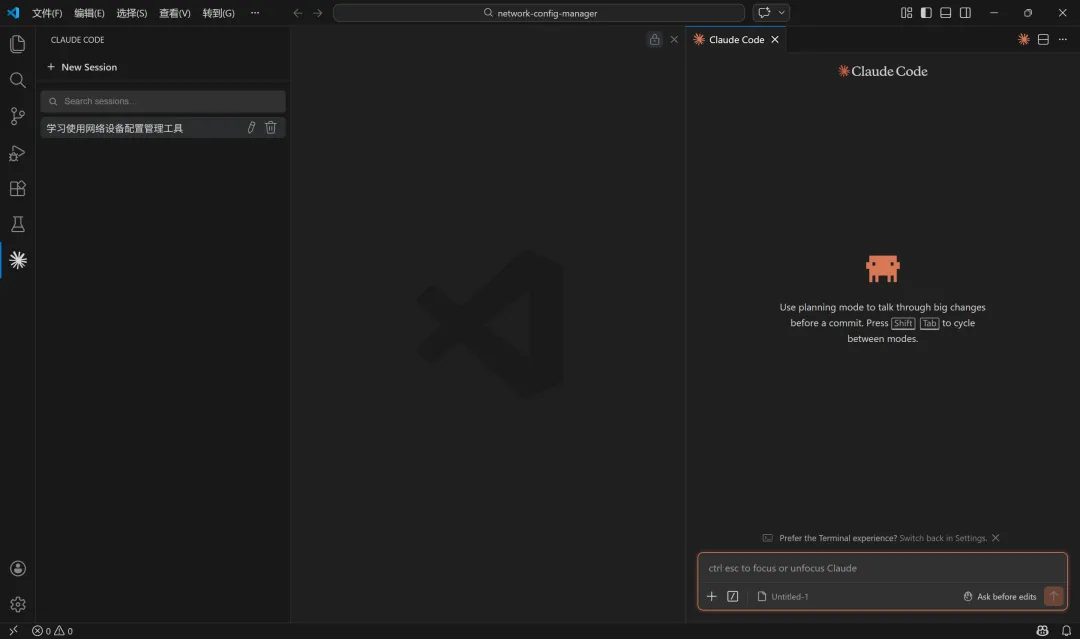The width and height of the screenshot is (1080, 639).
Task: Toggle the primary side bar
Action: click(x=926, y=13)
